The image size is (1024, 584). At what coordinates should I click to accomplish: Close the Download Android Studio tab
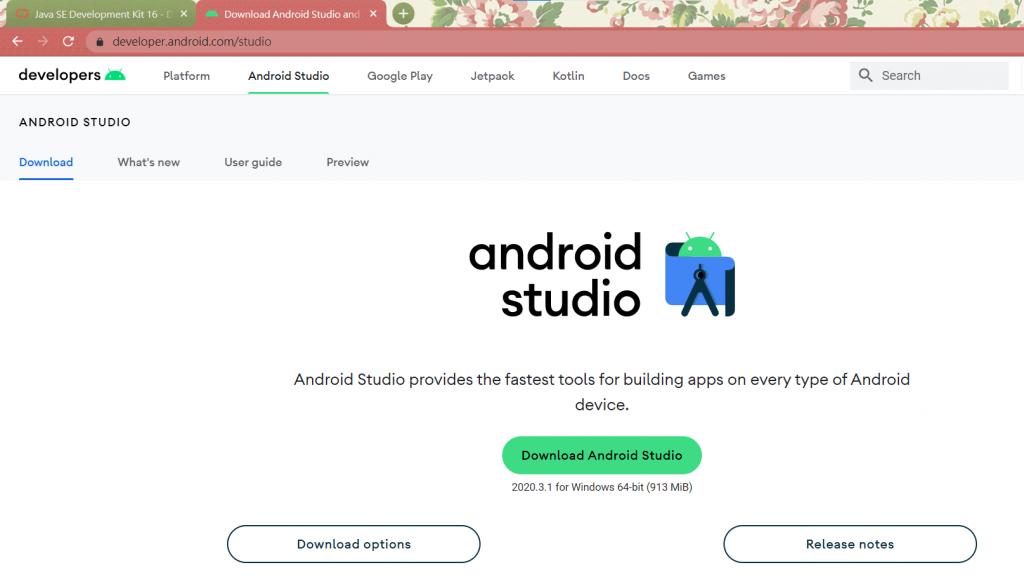373,14
